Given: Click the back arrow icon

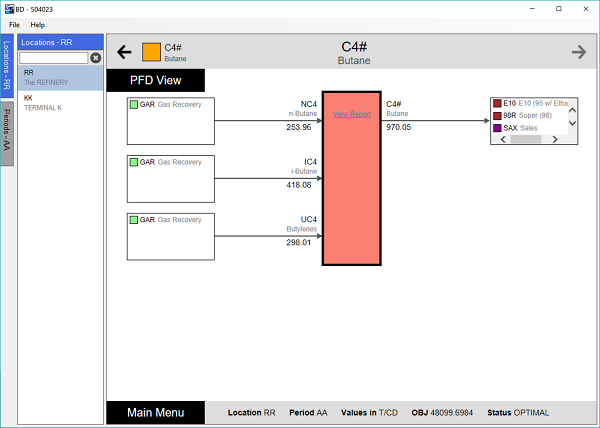Looking at the screenshot, I should click(x=125, y=52).
